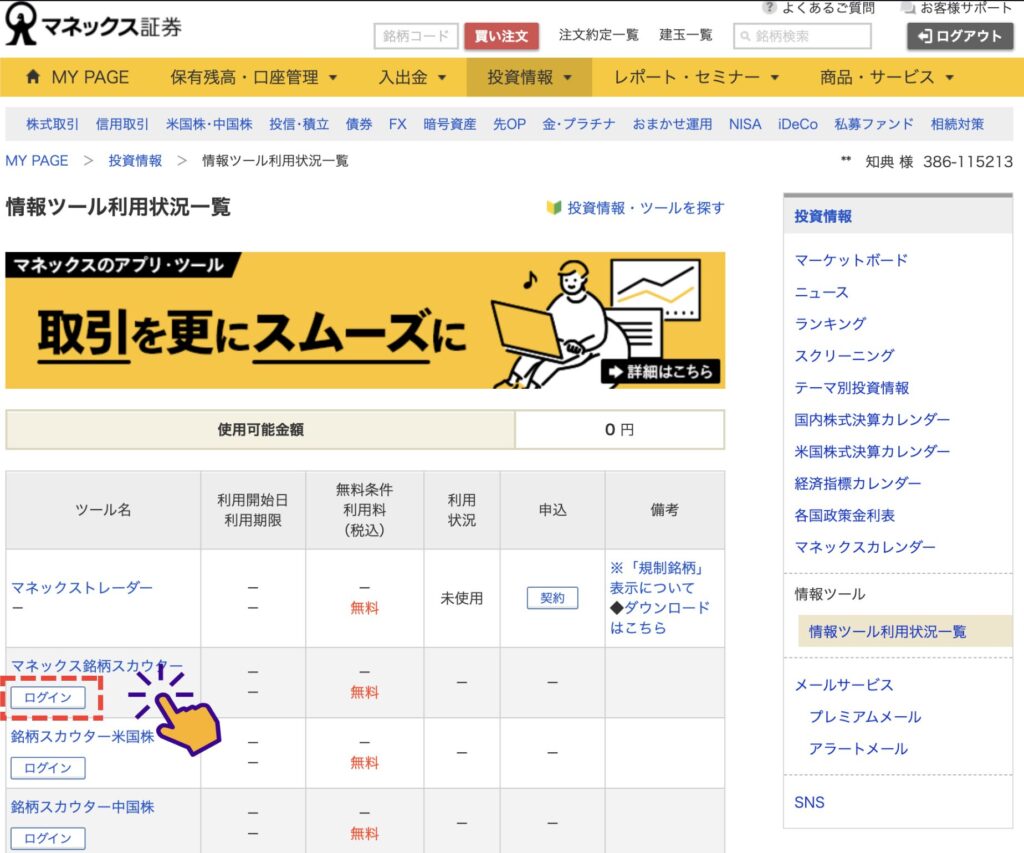
Task: Open 私募ファンド in the sub navigation
Action: tap(874, 124)
